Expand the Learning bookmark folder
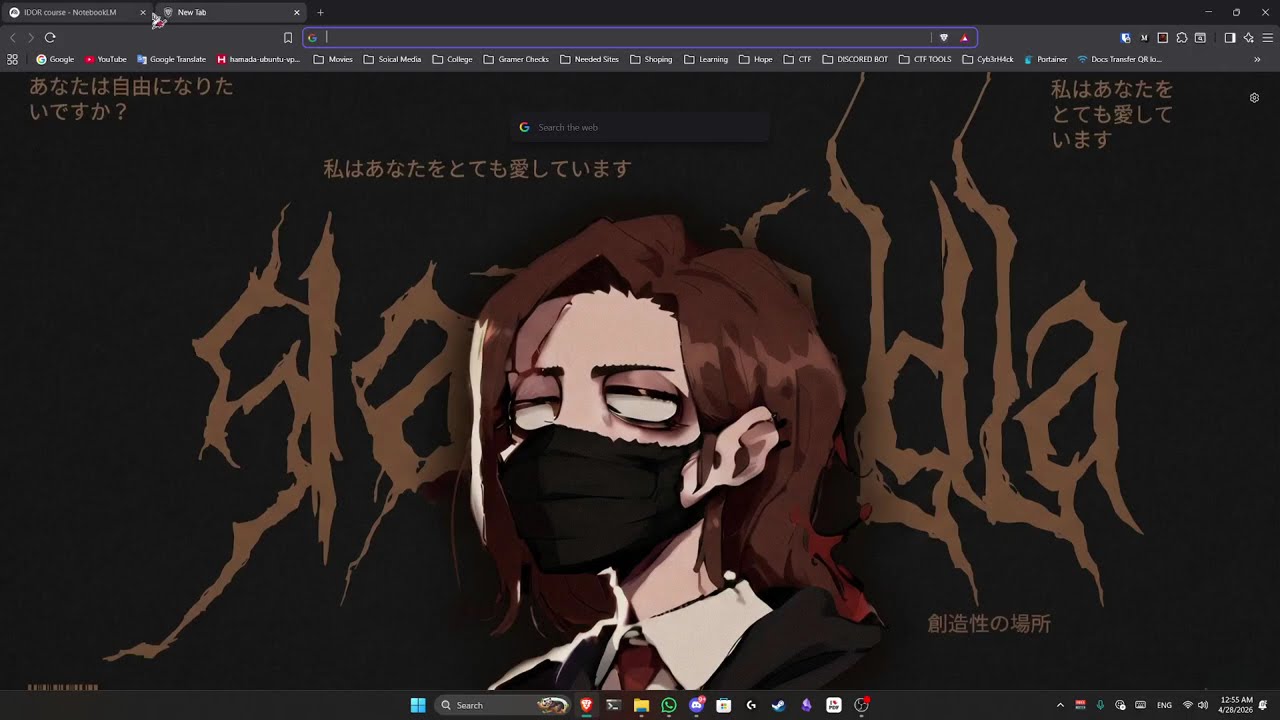 [x=706, y=59]
